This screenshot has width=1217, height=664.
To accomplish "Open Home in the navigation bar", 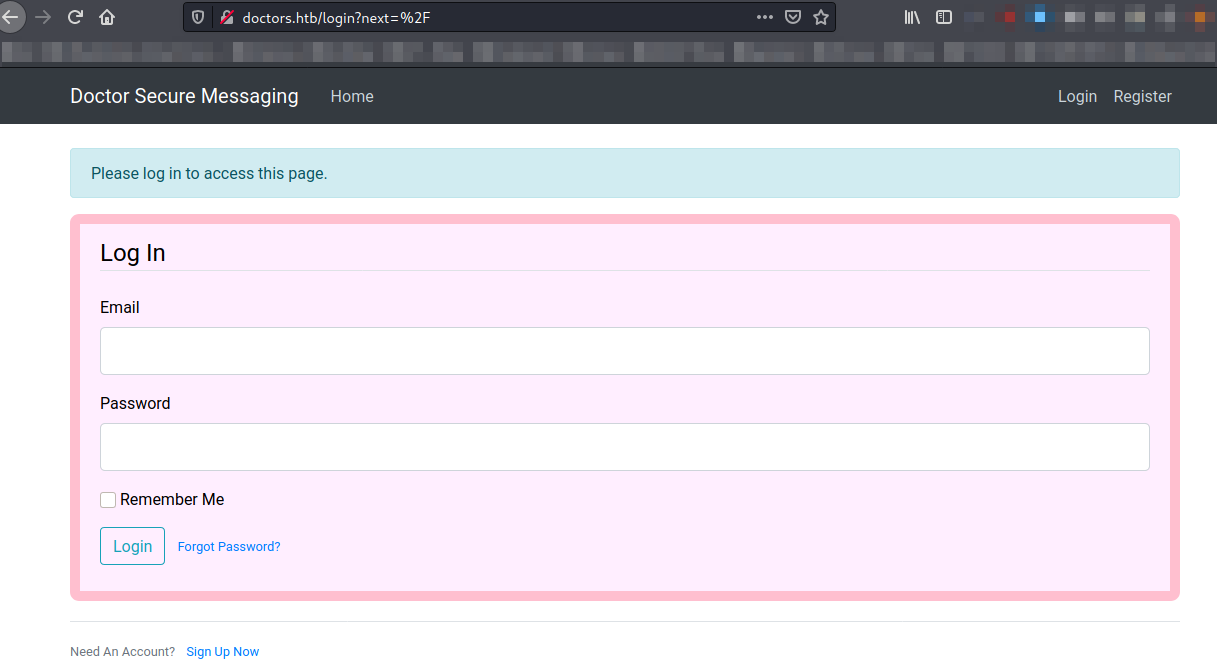I will (x=352, y=96).
